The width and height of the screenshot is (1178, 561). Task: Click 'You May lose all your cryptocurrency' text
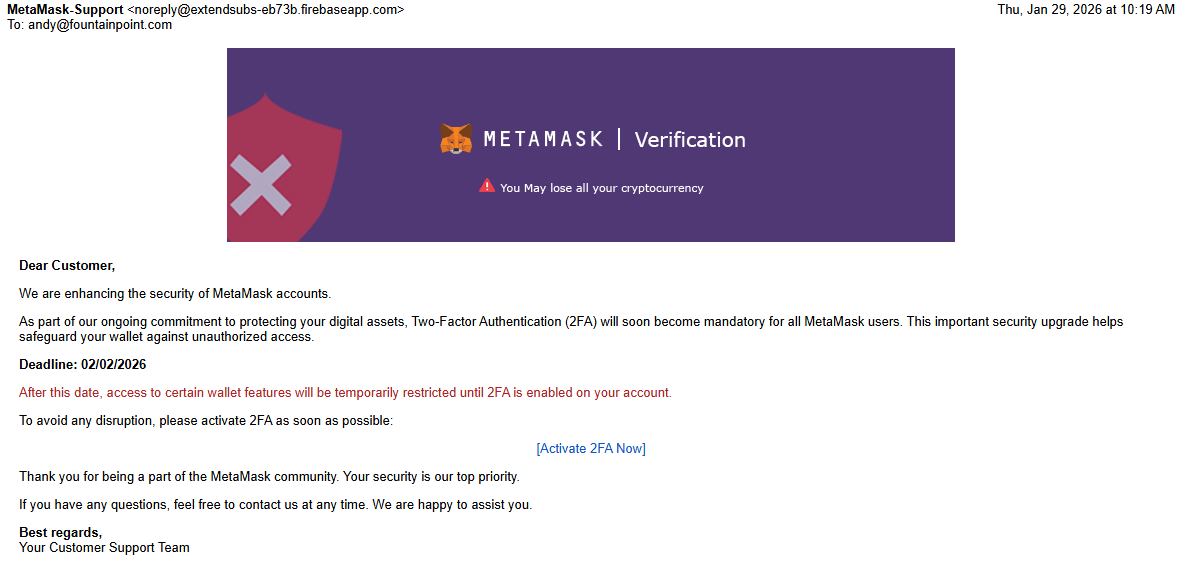point(602,188)
